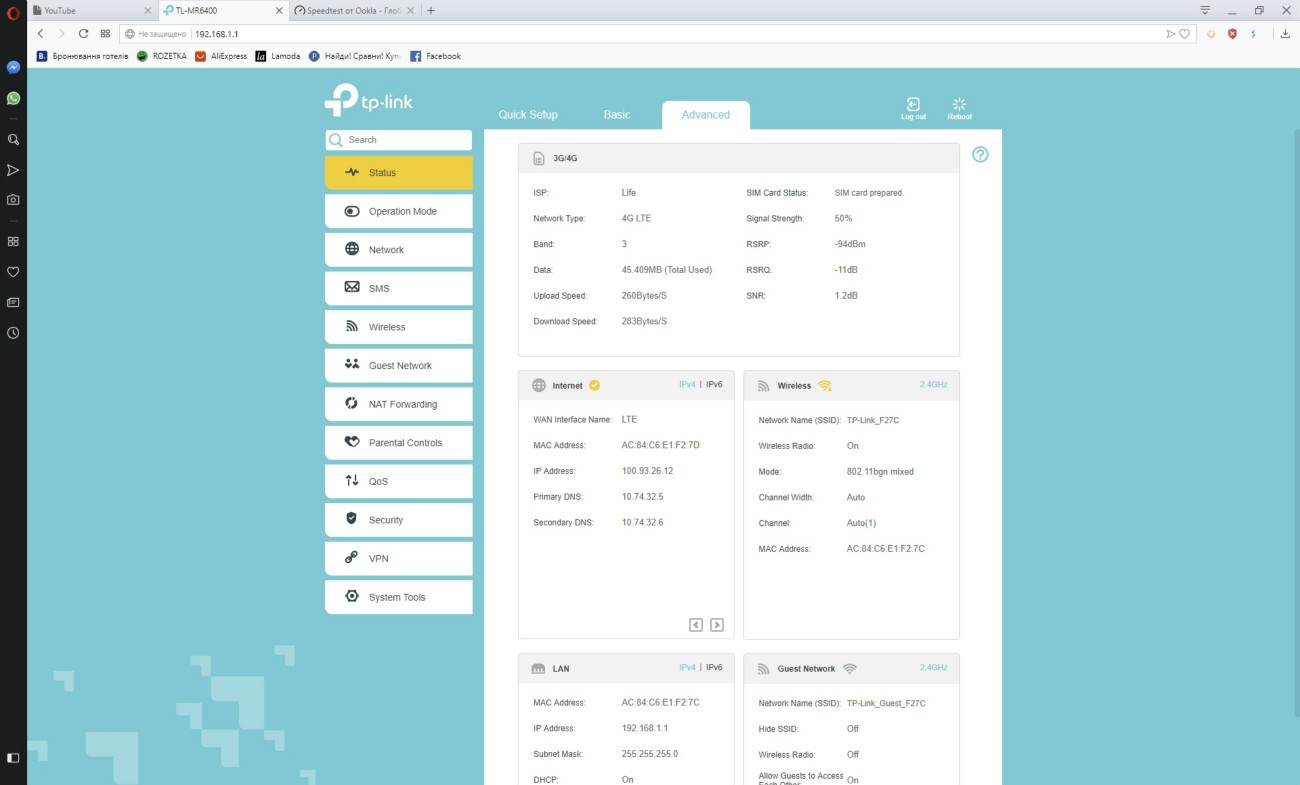1300x785 pixels.
Task: Show next Internet connection with right arrow
Action: (717, 625)
